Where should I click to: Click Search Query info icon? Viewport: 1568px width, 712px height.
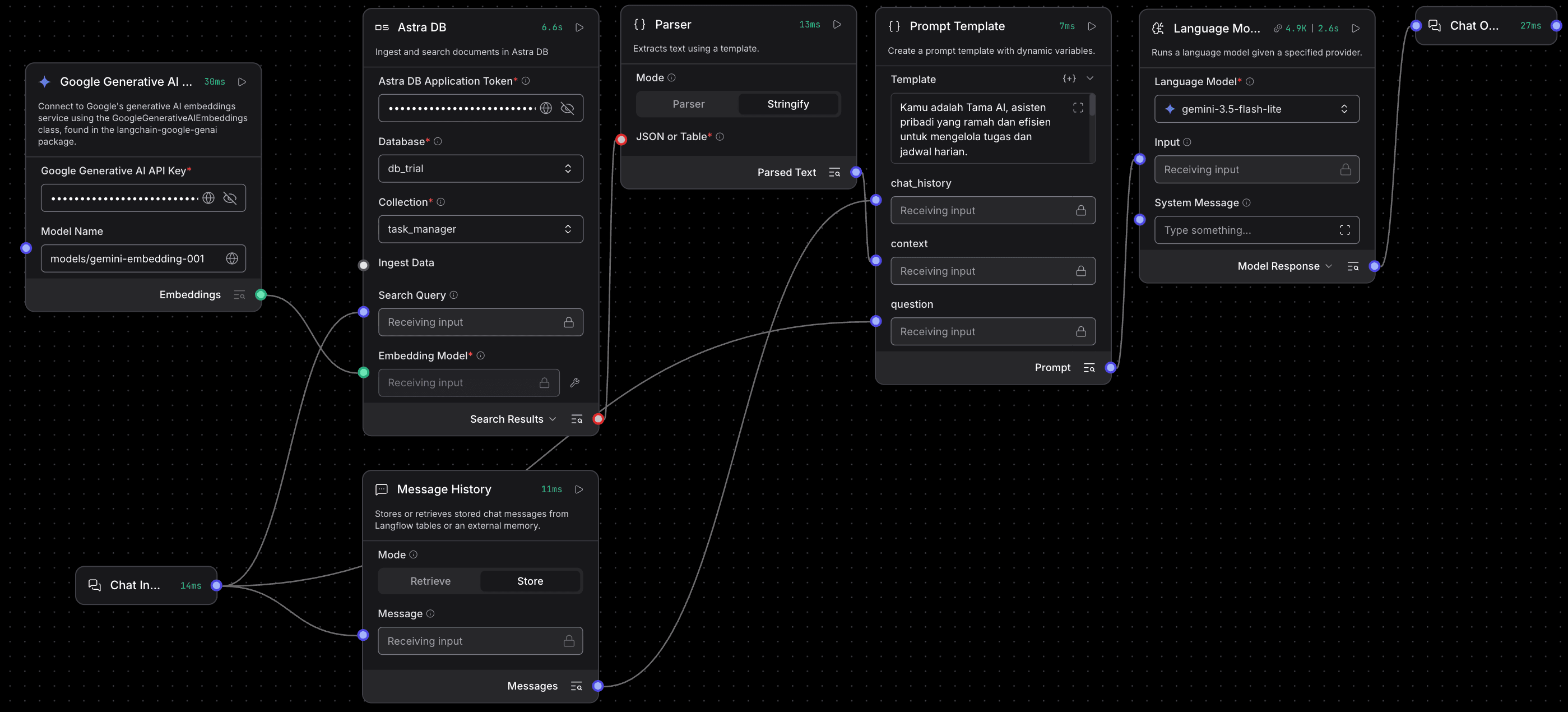pos(453,295)
